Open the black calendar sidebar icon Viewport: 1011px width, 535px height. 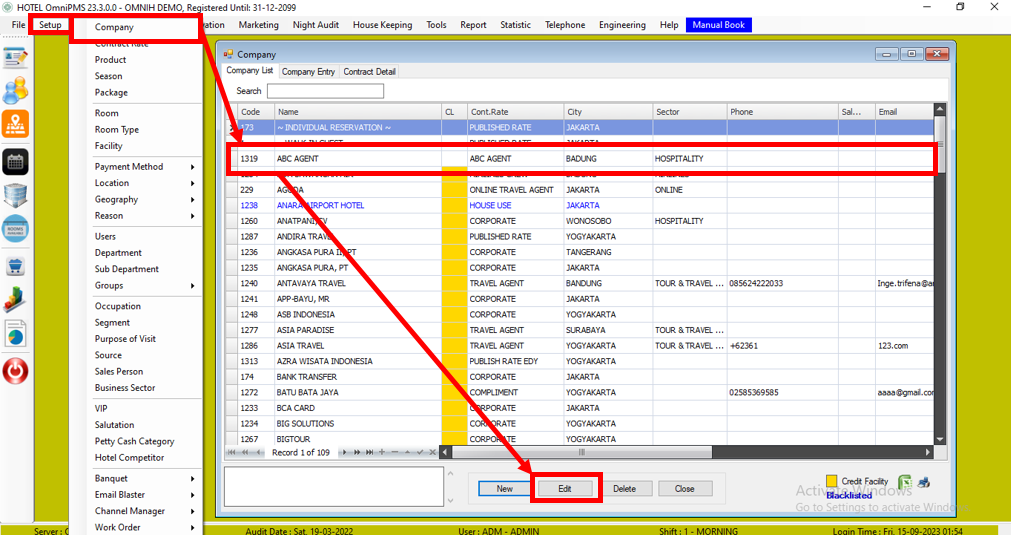click(15, 162)
